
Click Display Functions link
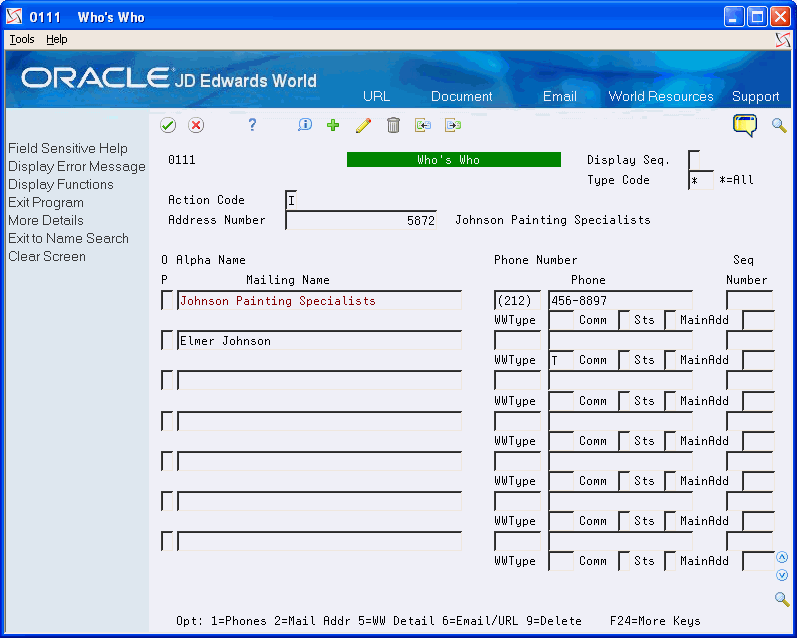(60, 185)
